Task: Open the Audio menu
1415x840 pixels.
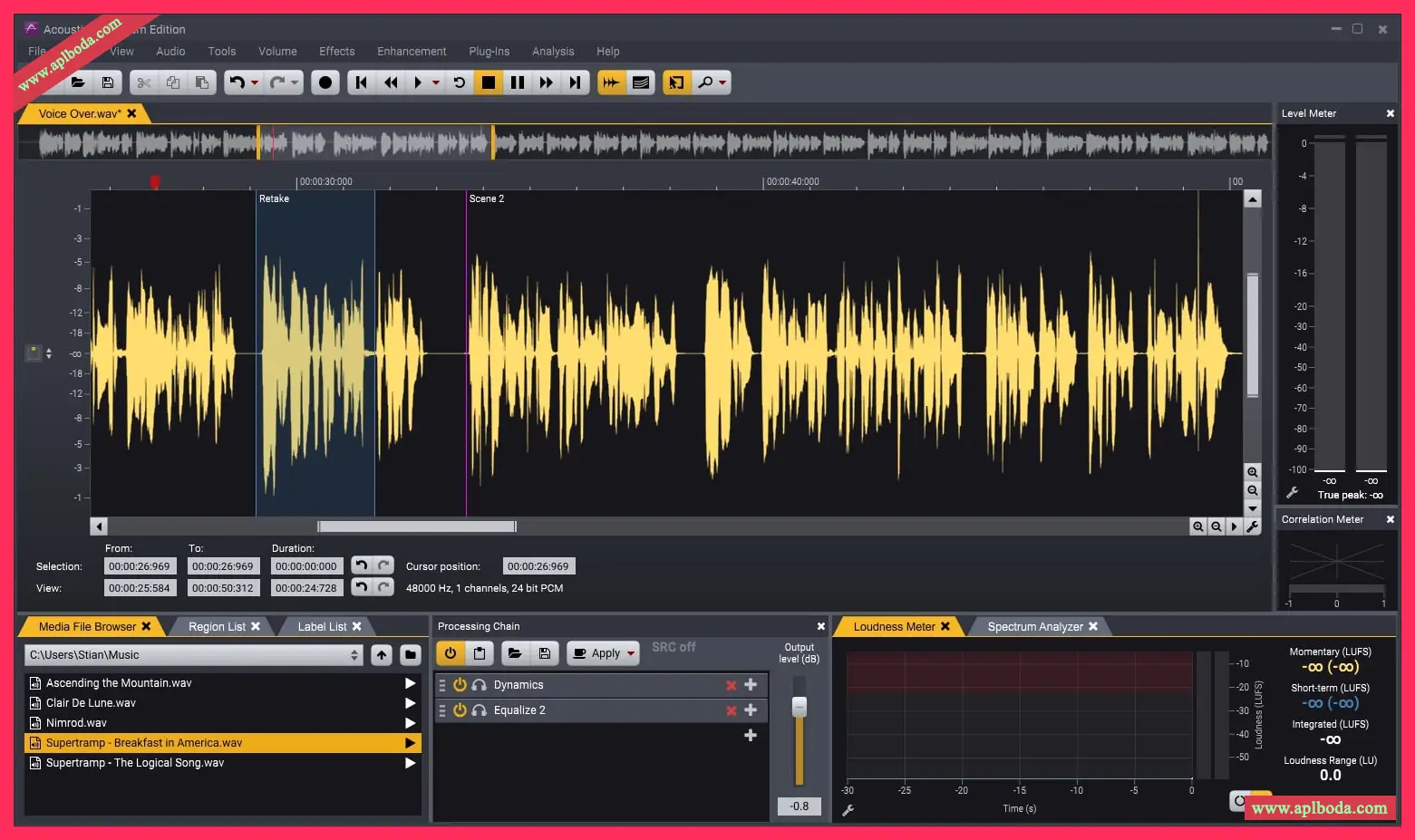Action: pos(170,52)
